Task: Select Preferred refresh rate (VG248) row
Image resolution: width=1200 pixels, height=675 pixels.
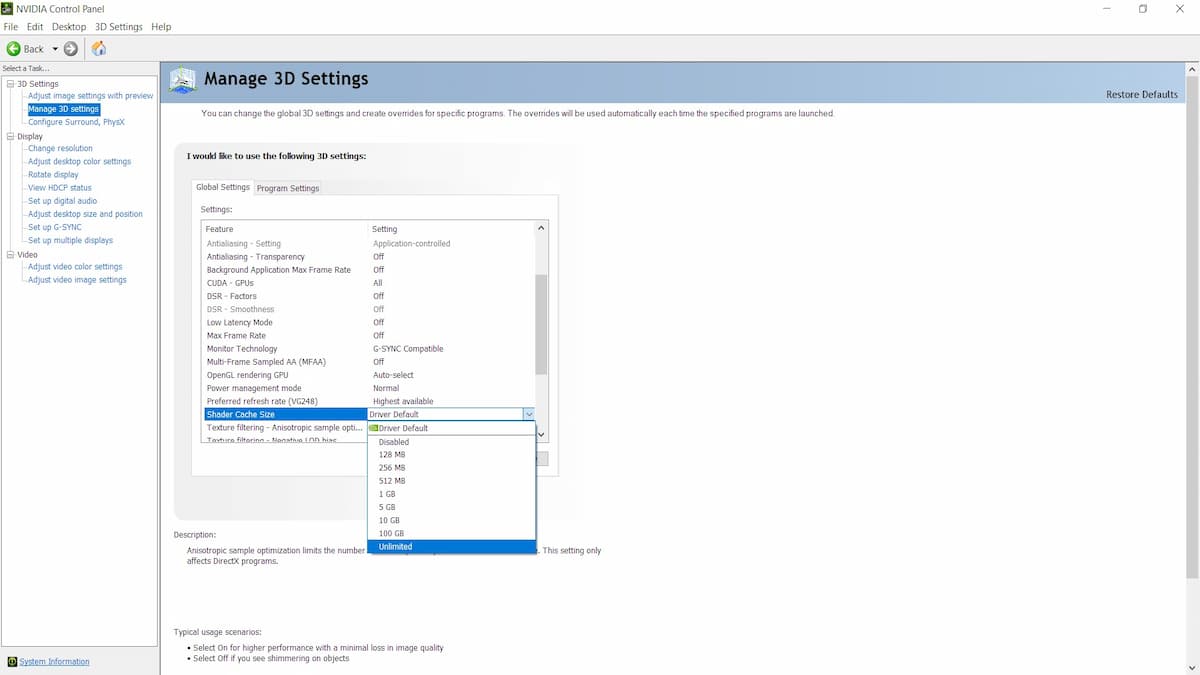Action: (368, 401)
